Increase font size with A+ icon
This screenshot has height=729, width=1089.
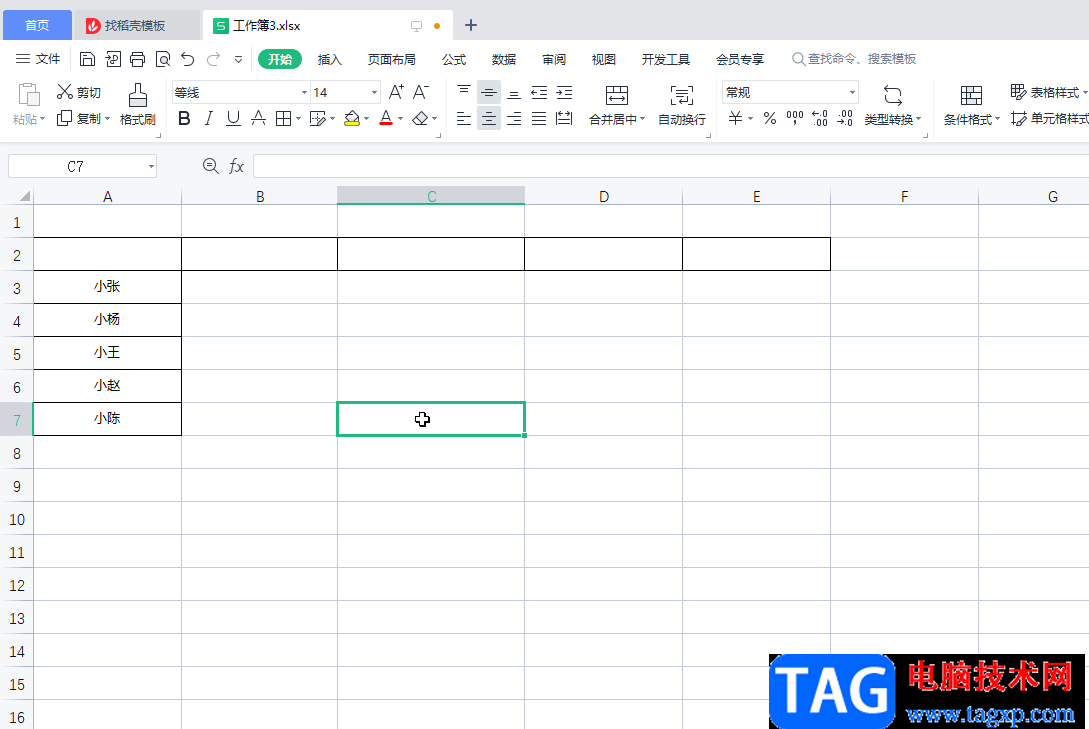[x=396, y=92]
